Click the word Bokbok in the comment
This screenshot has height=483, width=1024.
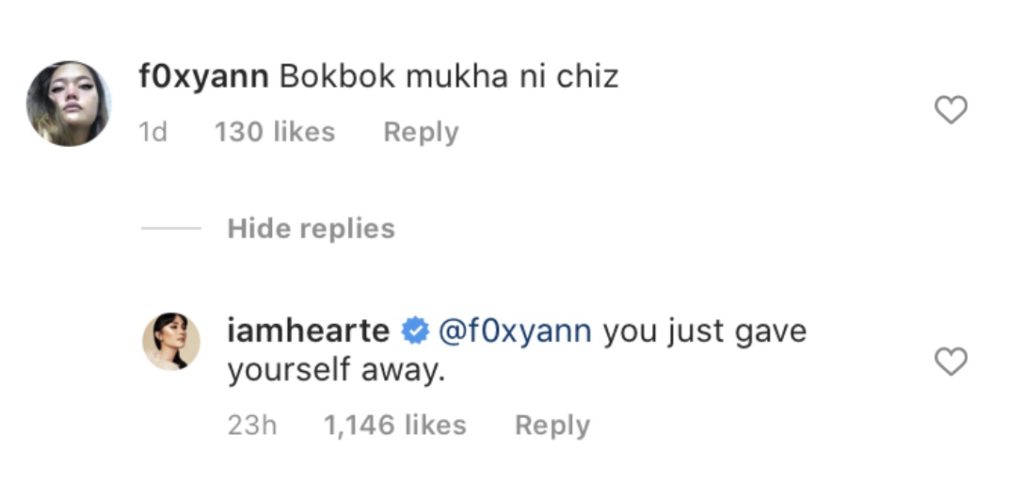click(328, 77)
